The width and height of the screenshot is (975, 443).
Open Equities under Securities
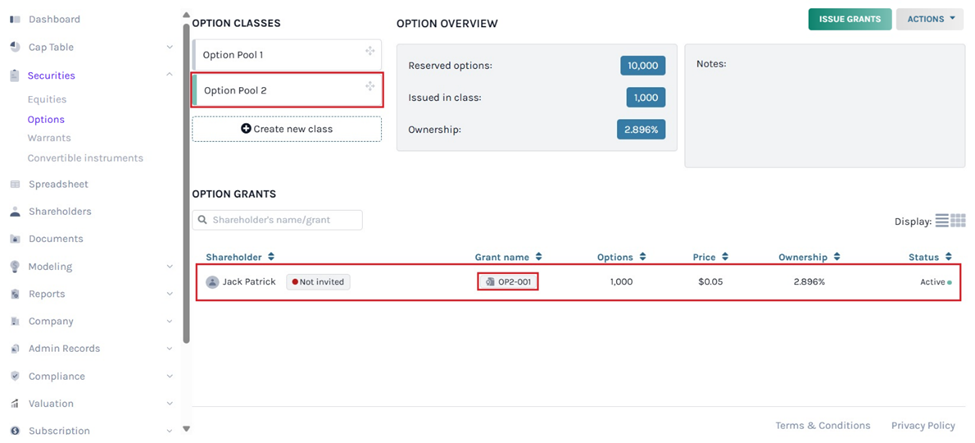[x=47, y=99]
